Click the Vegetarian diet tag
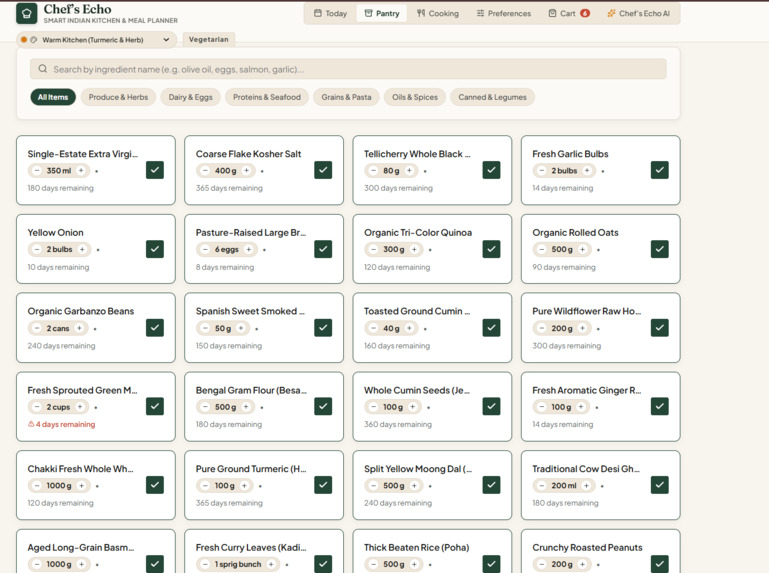The image size is (769, 573). pyautogui.click(x=208, y=39)
